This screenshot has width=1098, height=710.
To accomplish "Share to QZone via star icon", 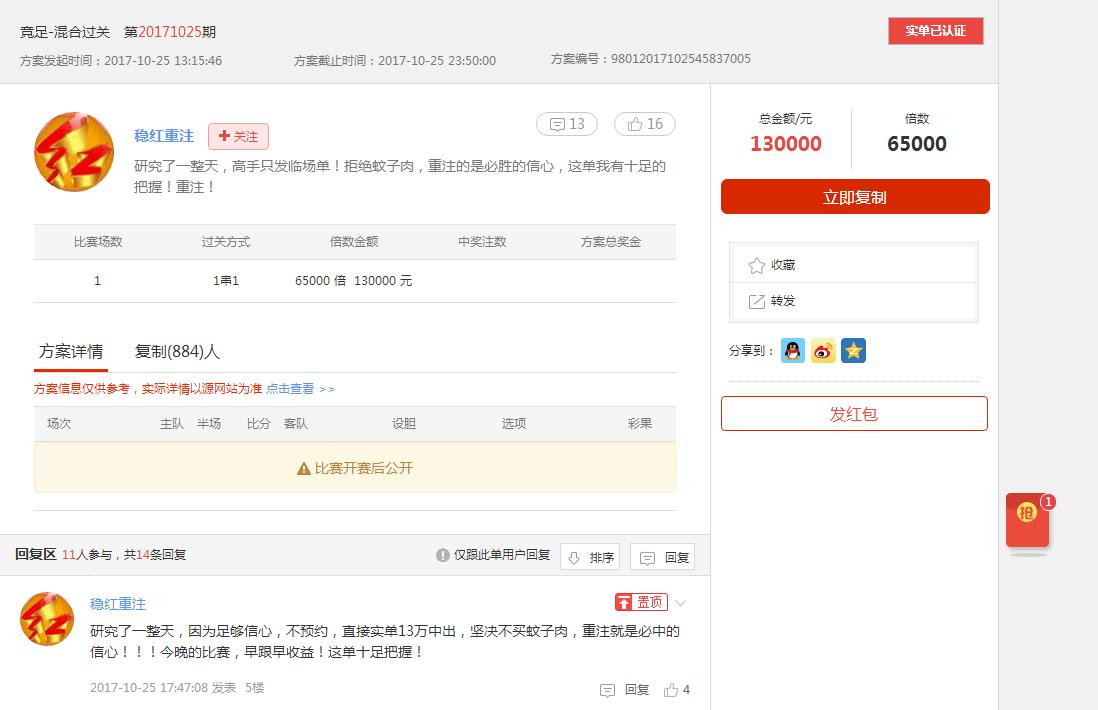I will click(853, 351).
